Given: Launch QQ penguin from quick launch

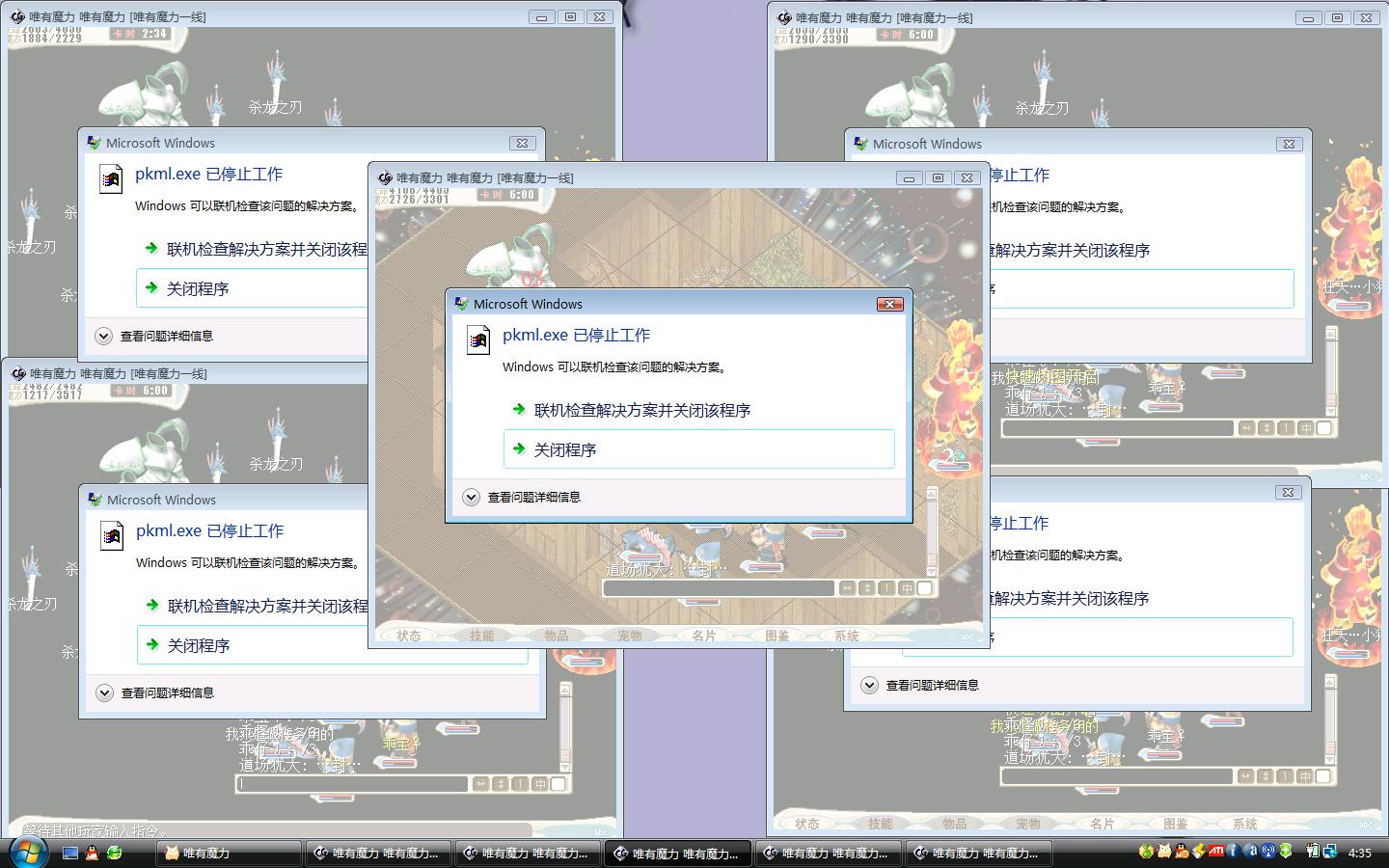Looking at the screenshot, I should point(92,853).
